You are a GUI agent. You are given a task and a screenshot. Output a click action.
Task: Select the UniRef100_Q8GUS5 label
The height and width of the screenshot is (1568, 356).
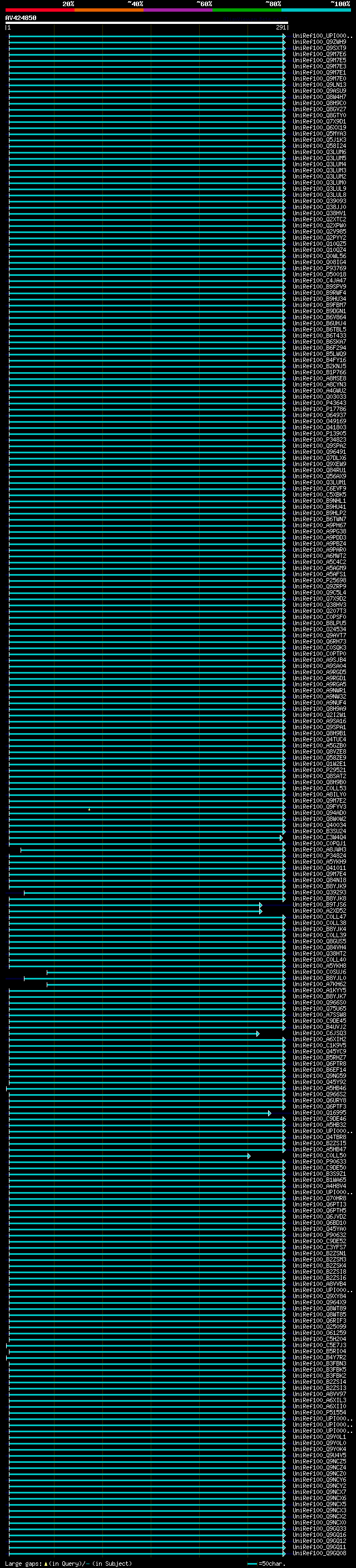point(319,941)
